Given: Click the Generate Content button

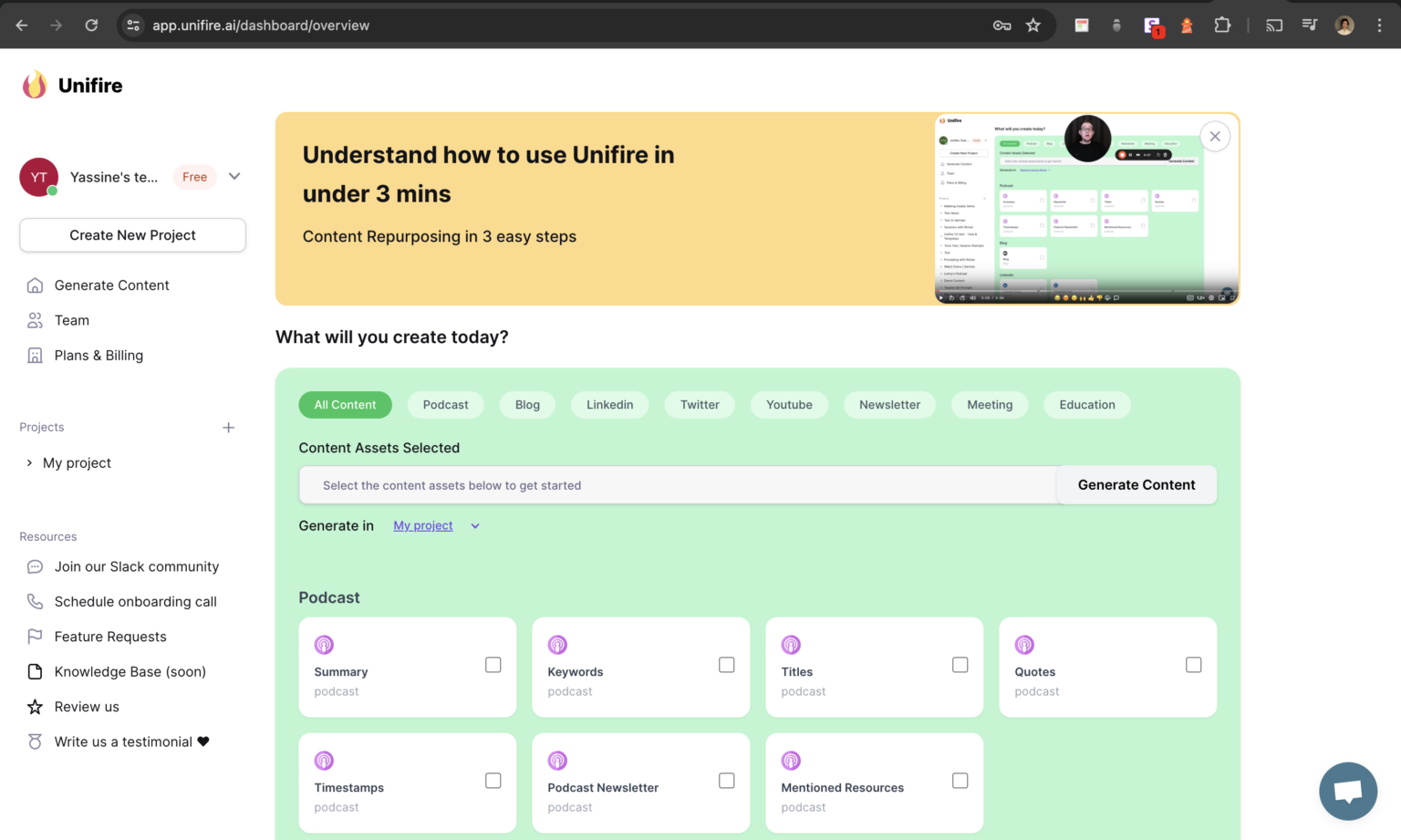Looking at the screenshot, I should coord(1136,484).
